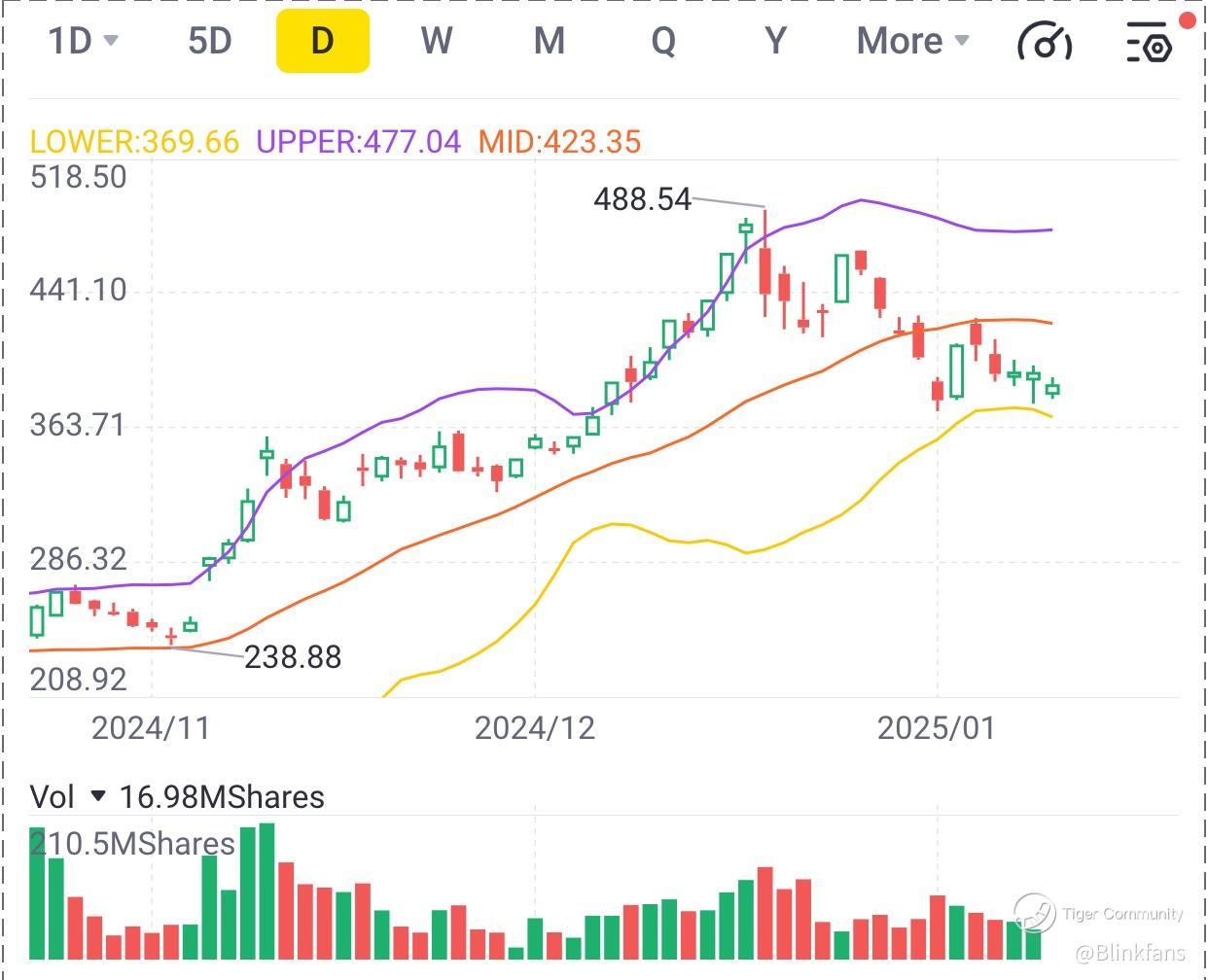Select the daily D timeframe tab

pyautogui.click(x=323, y=41)
